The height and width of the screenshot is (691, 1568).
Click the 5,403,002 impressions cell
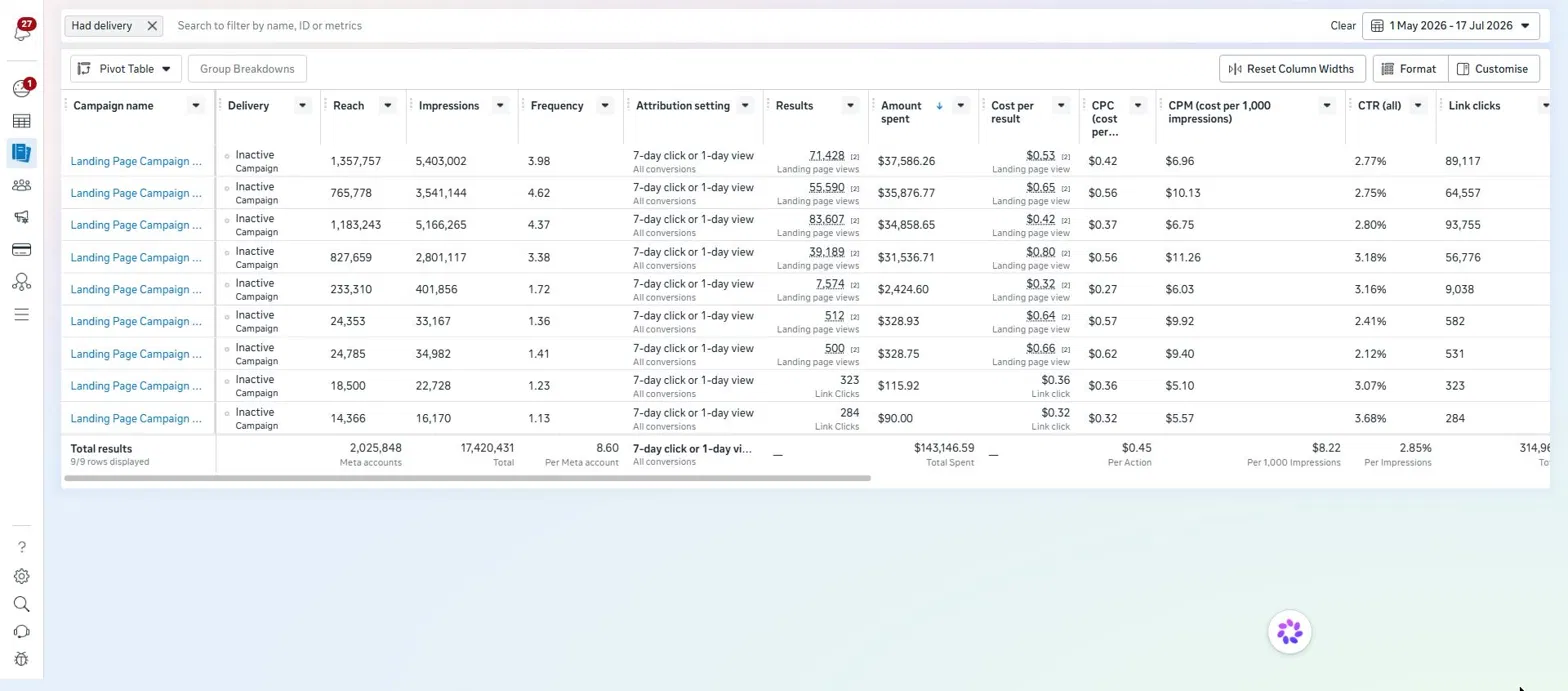[441, 161]
